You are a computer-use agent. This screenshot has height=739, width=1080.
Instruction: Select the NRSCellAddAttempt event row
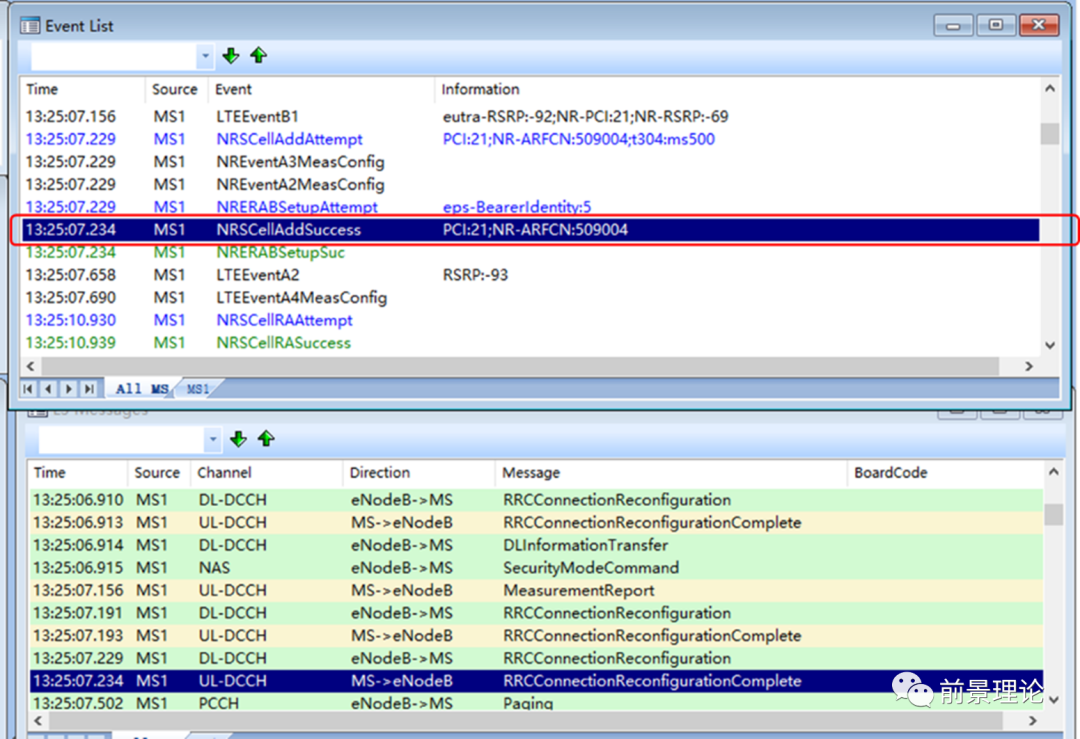(x=530, y=139)
